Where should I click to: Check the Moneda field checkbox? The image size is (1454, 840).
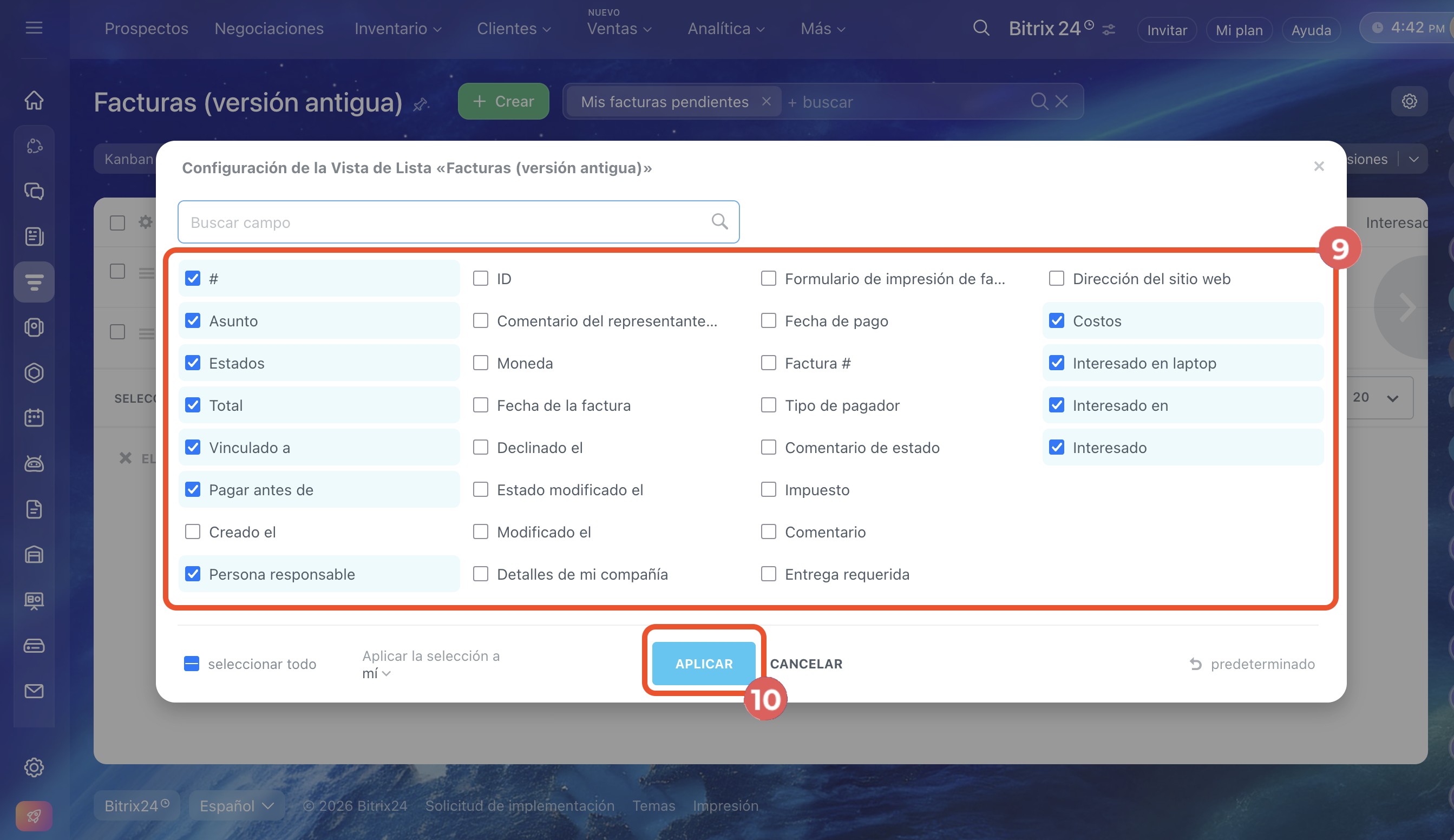[481, 363]
